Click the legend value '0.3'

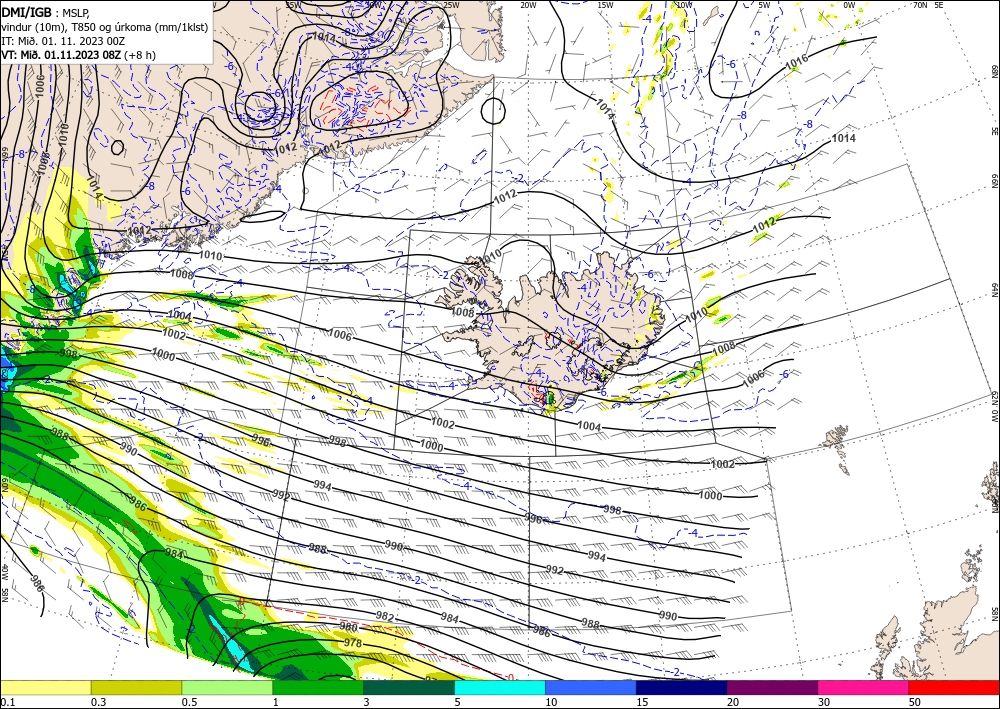98,702
